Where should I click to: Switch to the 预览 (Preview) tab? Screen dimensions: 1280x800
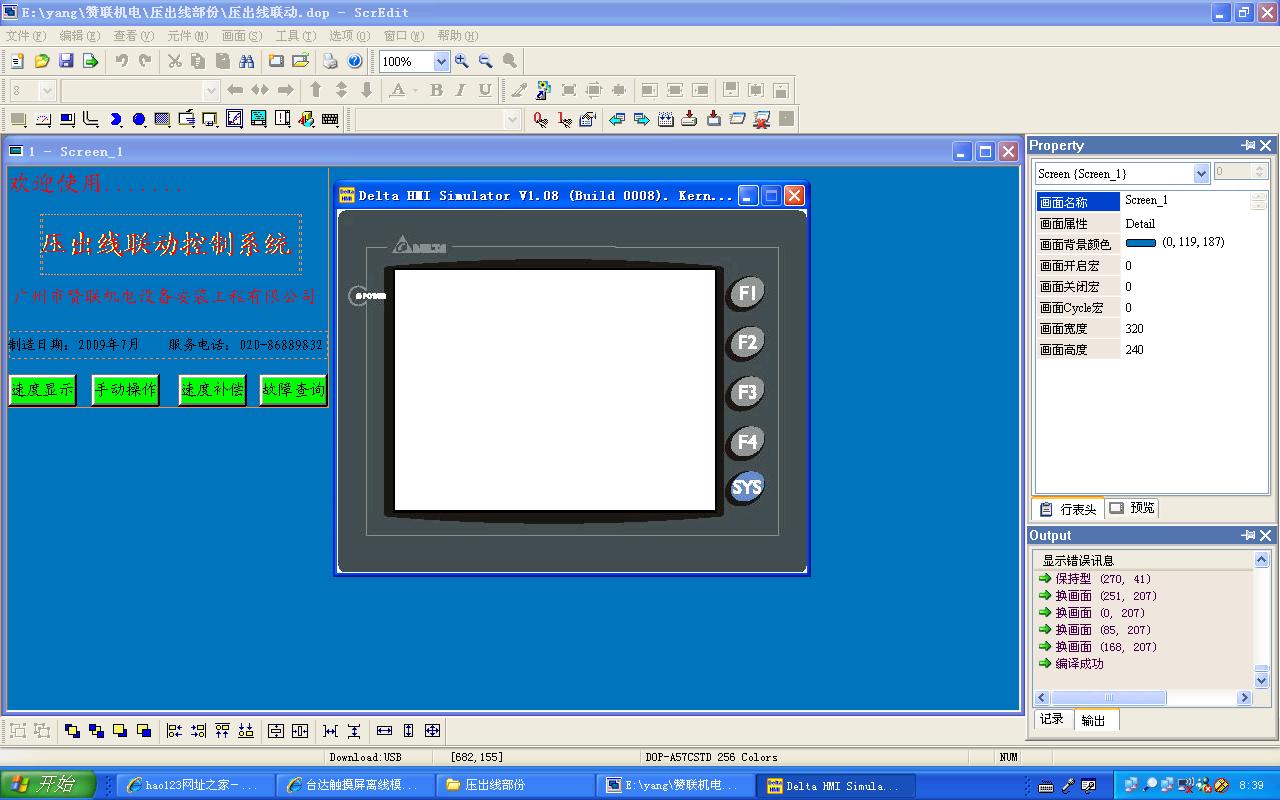point(1132,508)
